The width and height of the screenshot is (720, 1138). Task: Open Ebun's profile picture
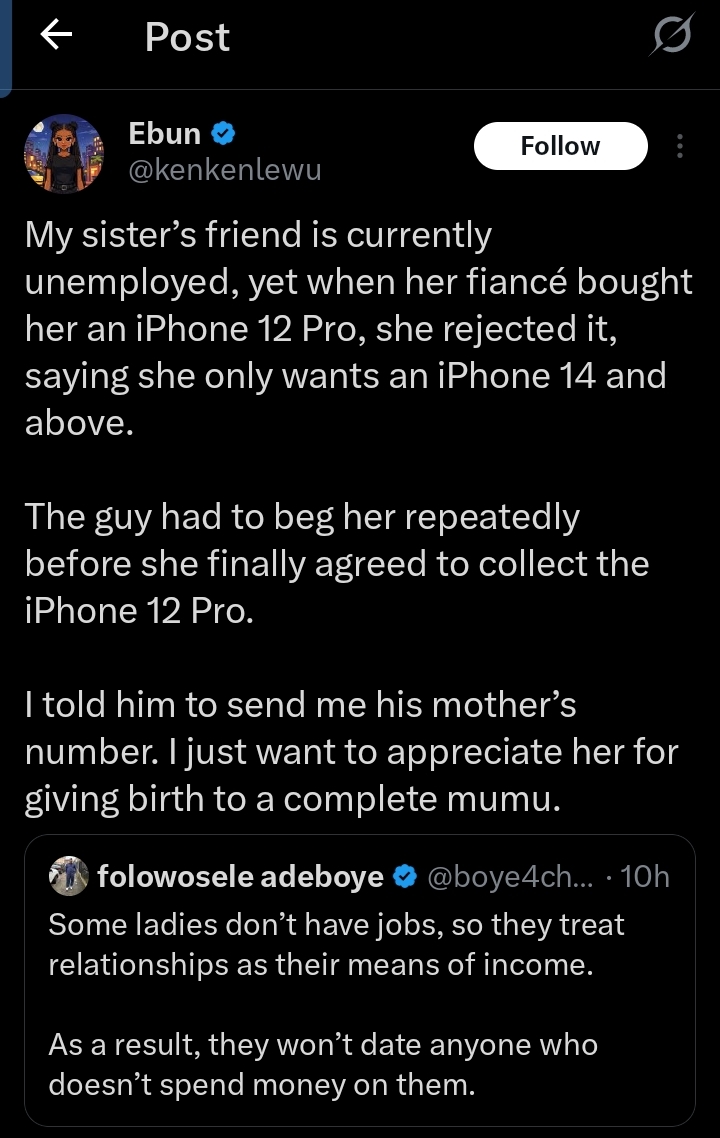tap(63, 153)
